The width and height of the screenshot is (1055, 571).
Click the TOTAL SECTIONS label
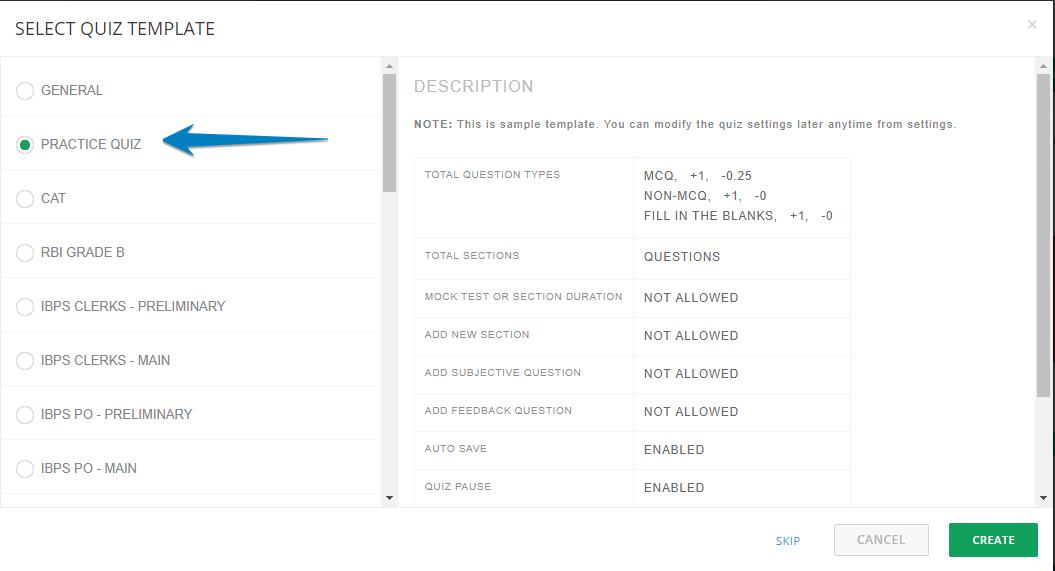point(472,256)
